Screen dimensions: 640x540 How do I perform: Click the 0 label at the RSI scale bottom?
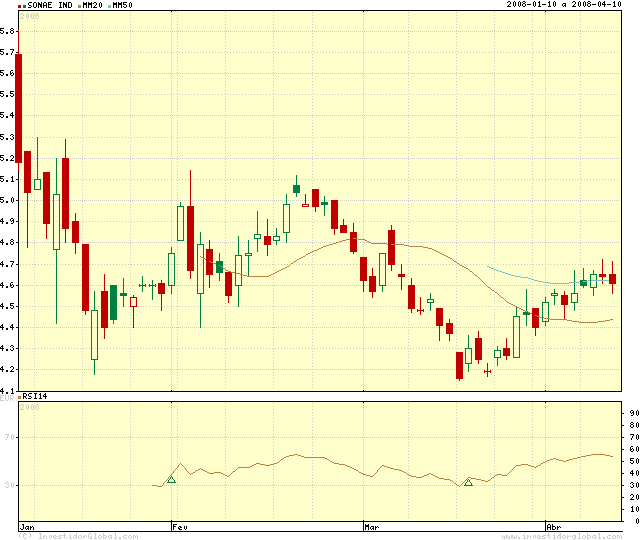tap(637, 521)
